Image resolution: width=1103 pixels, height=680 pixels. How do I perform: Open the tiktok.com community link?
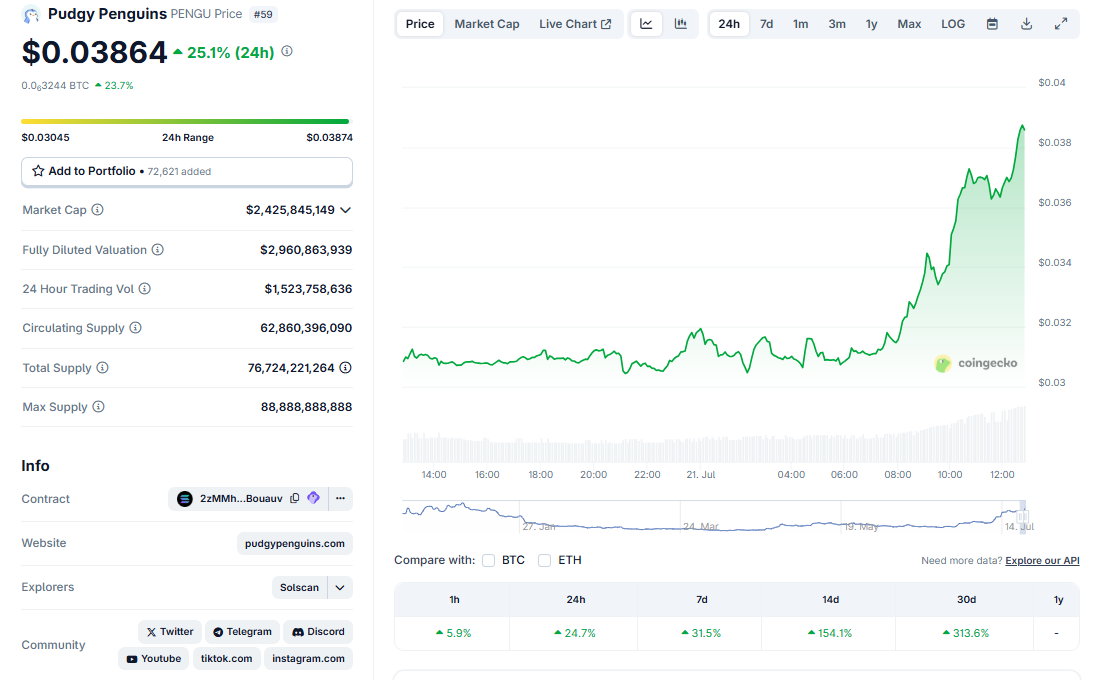[x=227, y=659]
